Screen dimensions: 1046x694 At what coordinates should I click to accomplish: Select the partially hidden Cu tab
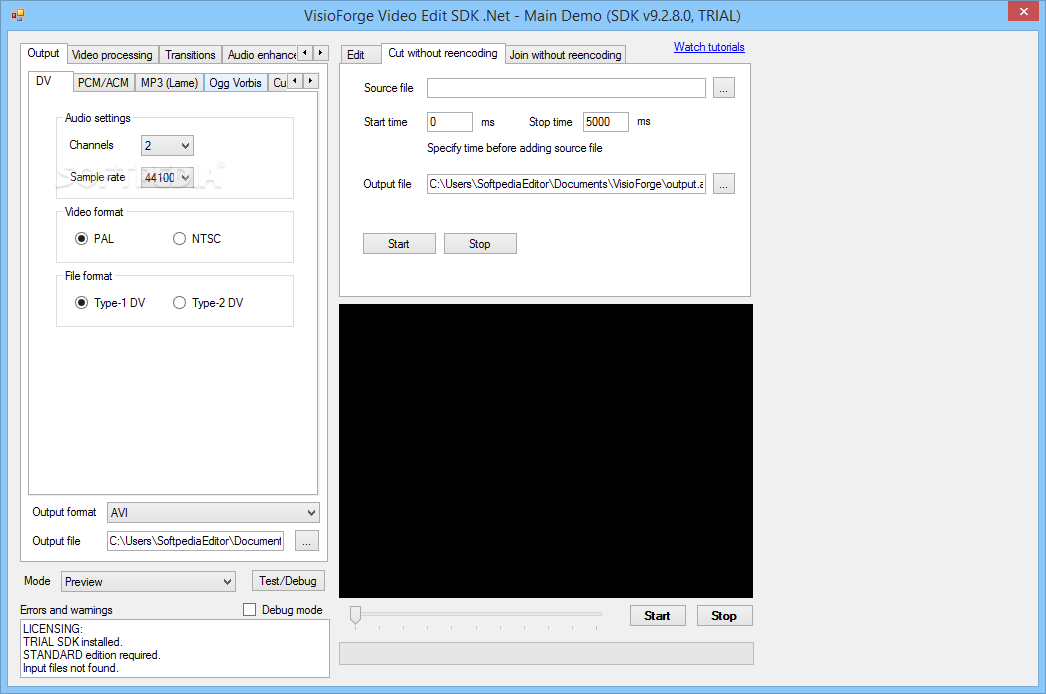pyautogui.click(x=279, y=83)
